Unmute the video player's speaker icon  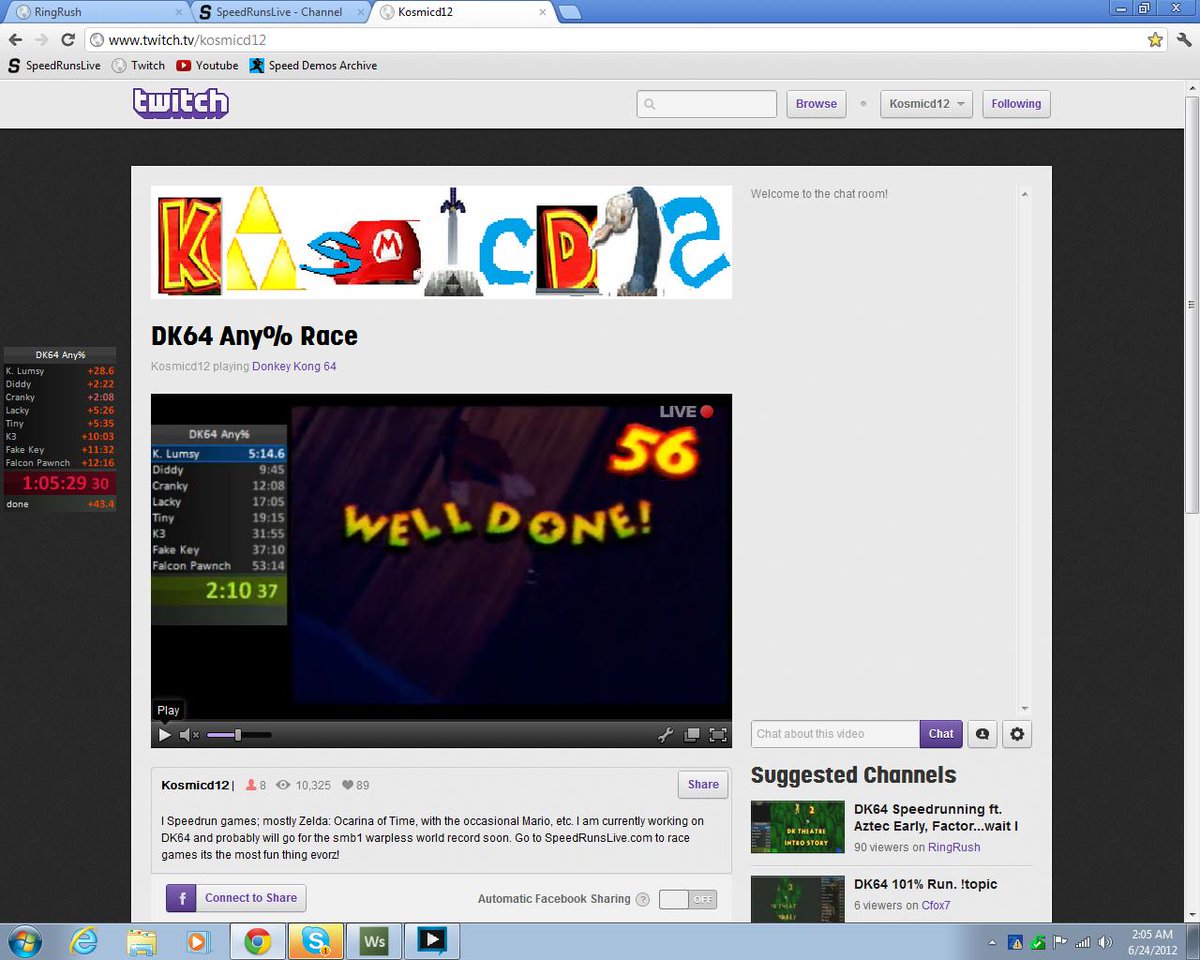[189, 735]
